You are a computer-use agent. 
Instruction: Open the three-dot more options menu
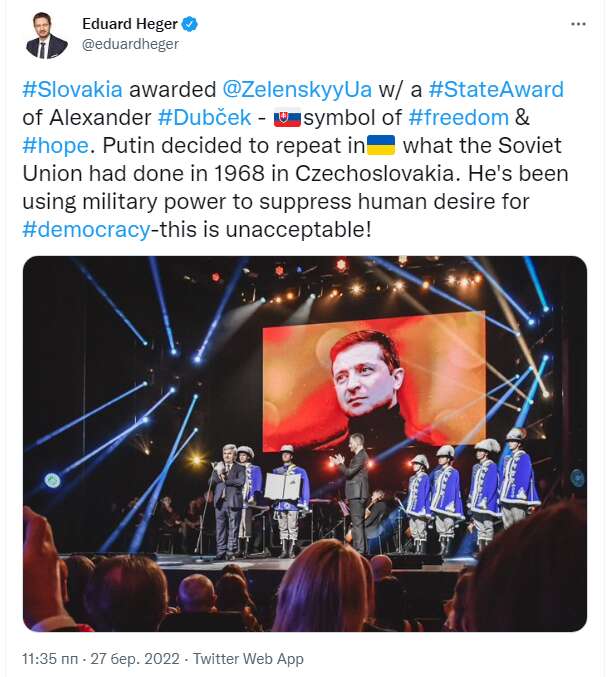click(578, 24)
